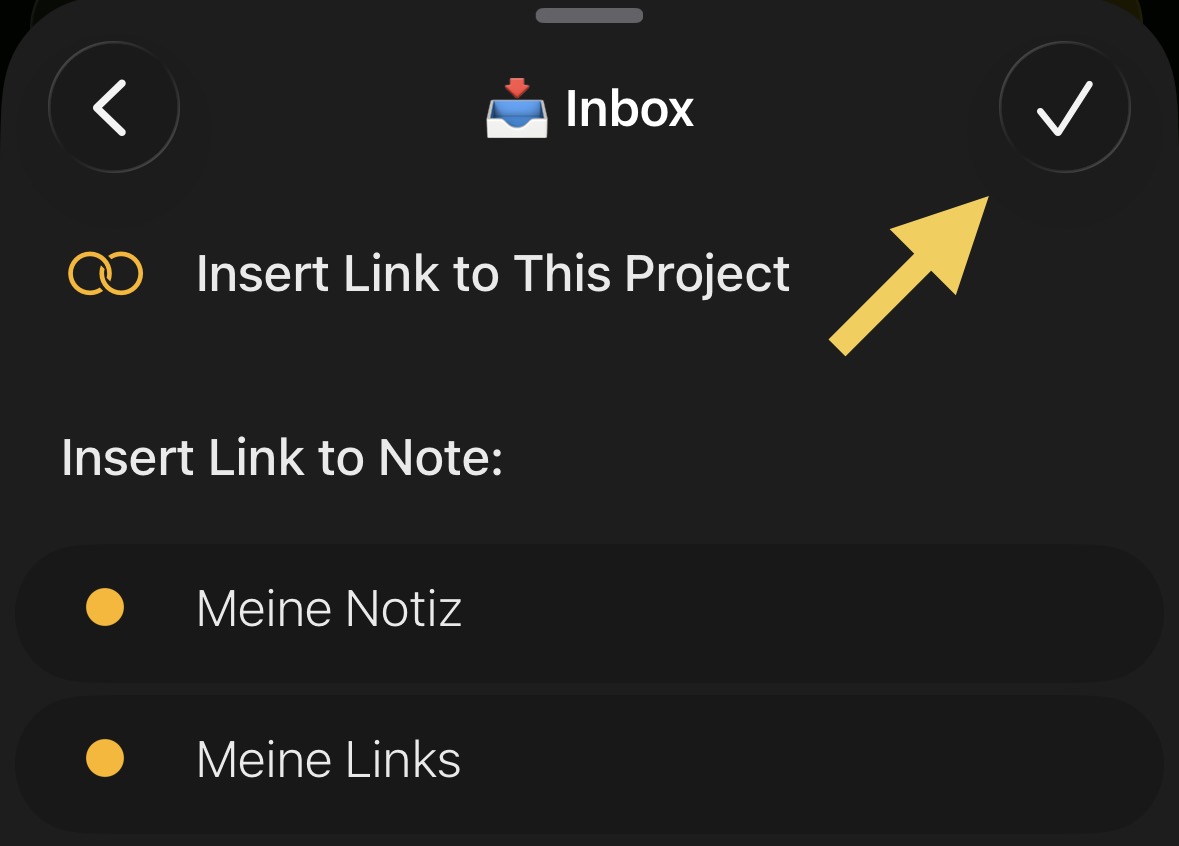Click the tail end of the yellow arrow

click(845, 340)
